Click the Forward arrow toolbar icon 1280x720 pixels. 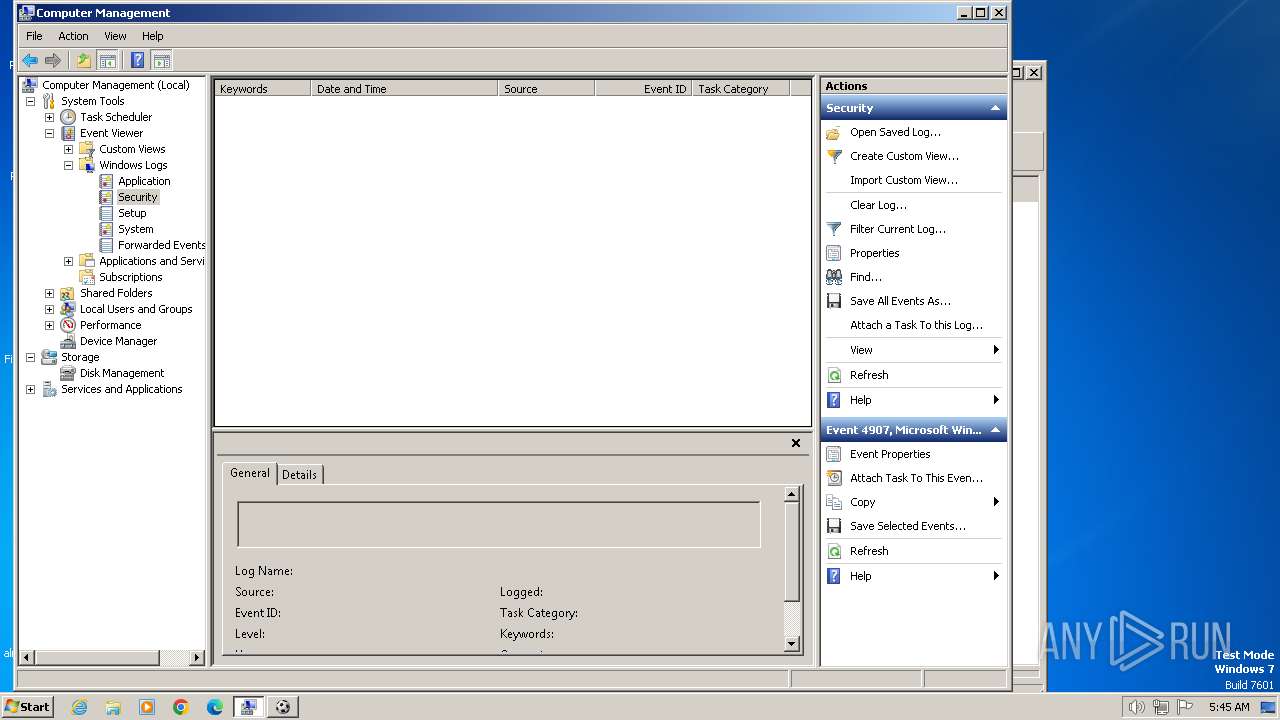click(x=53, y=60)
